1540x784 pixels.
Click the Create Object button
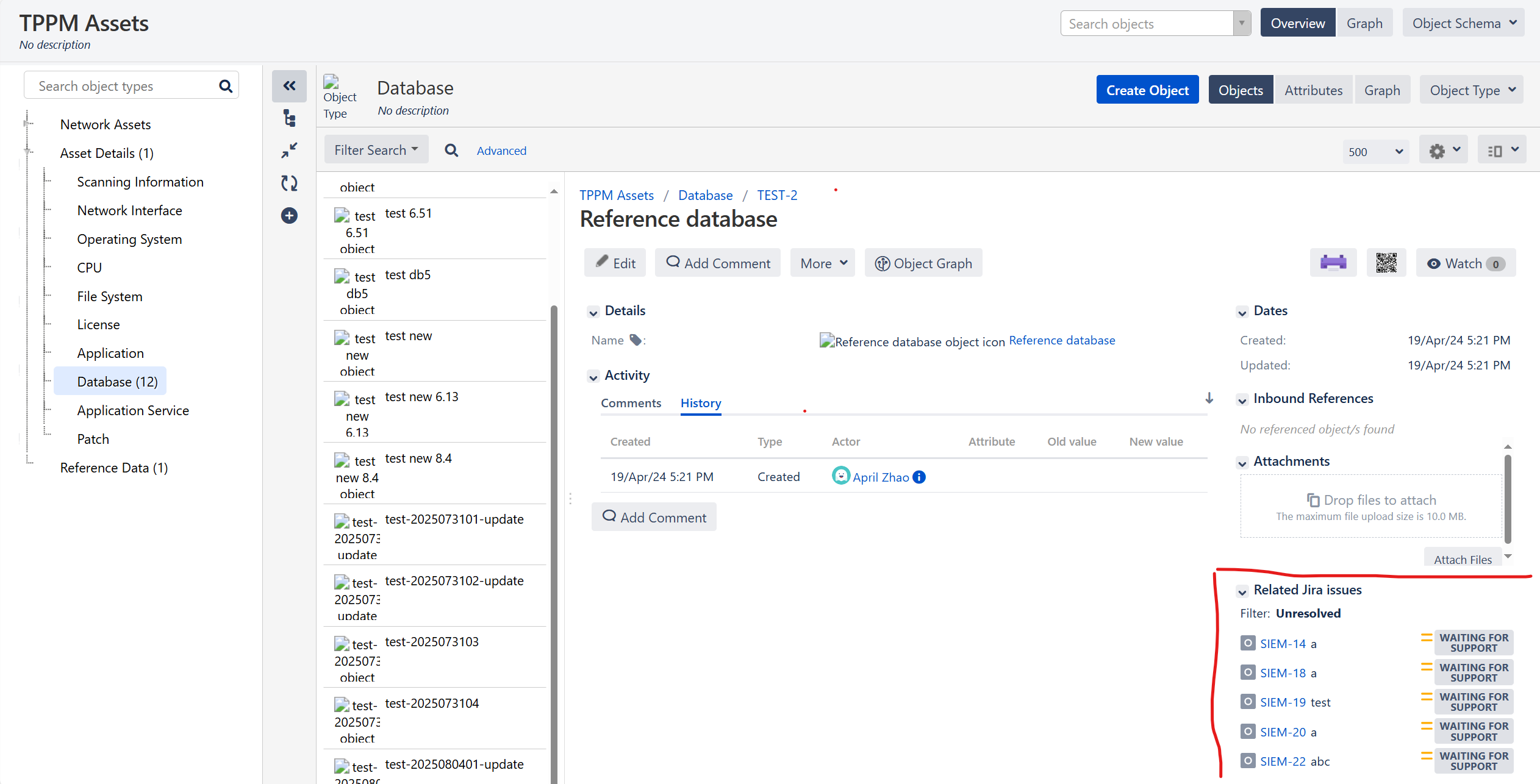click(x=1147, y=89)
